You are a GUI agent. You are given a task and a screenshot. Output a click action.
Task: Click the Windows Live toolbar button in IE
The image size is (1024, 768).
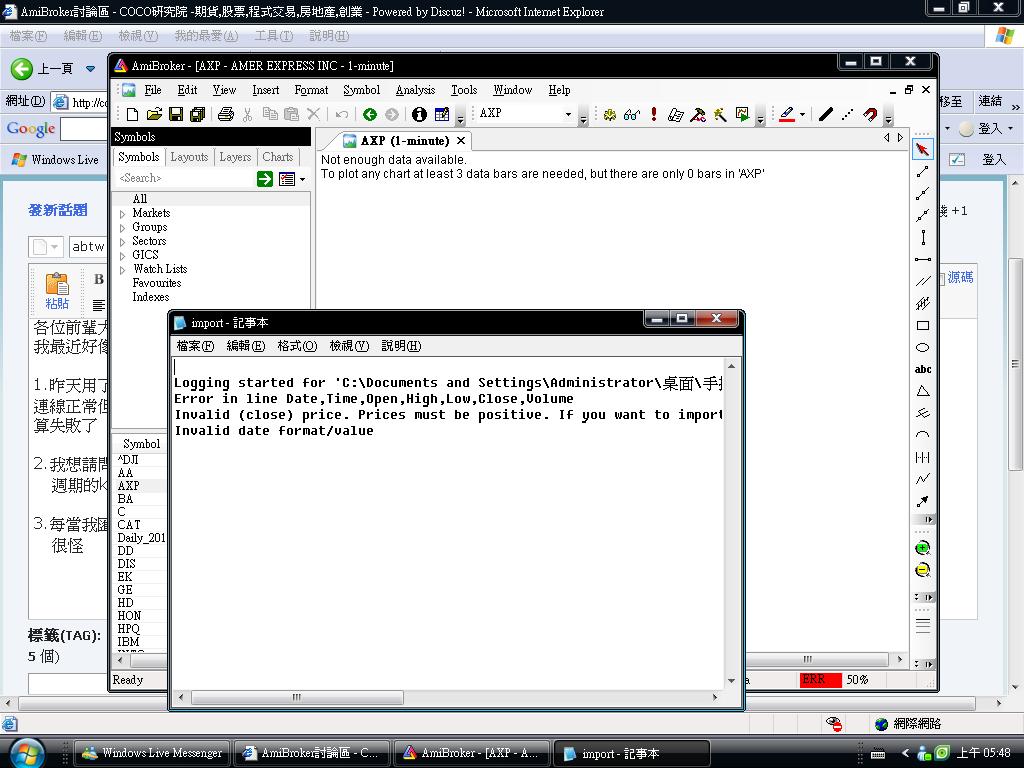[x=55, y=160]
